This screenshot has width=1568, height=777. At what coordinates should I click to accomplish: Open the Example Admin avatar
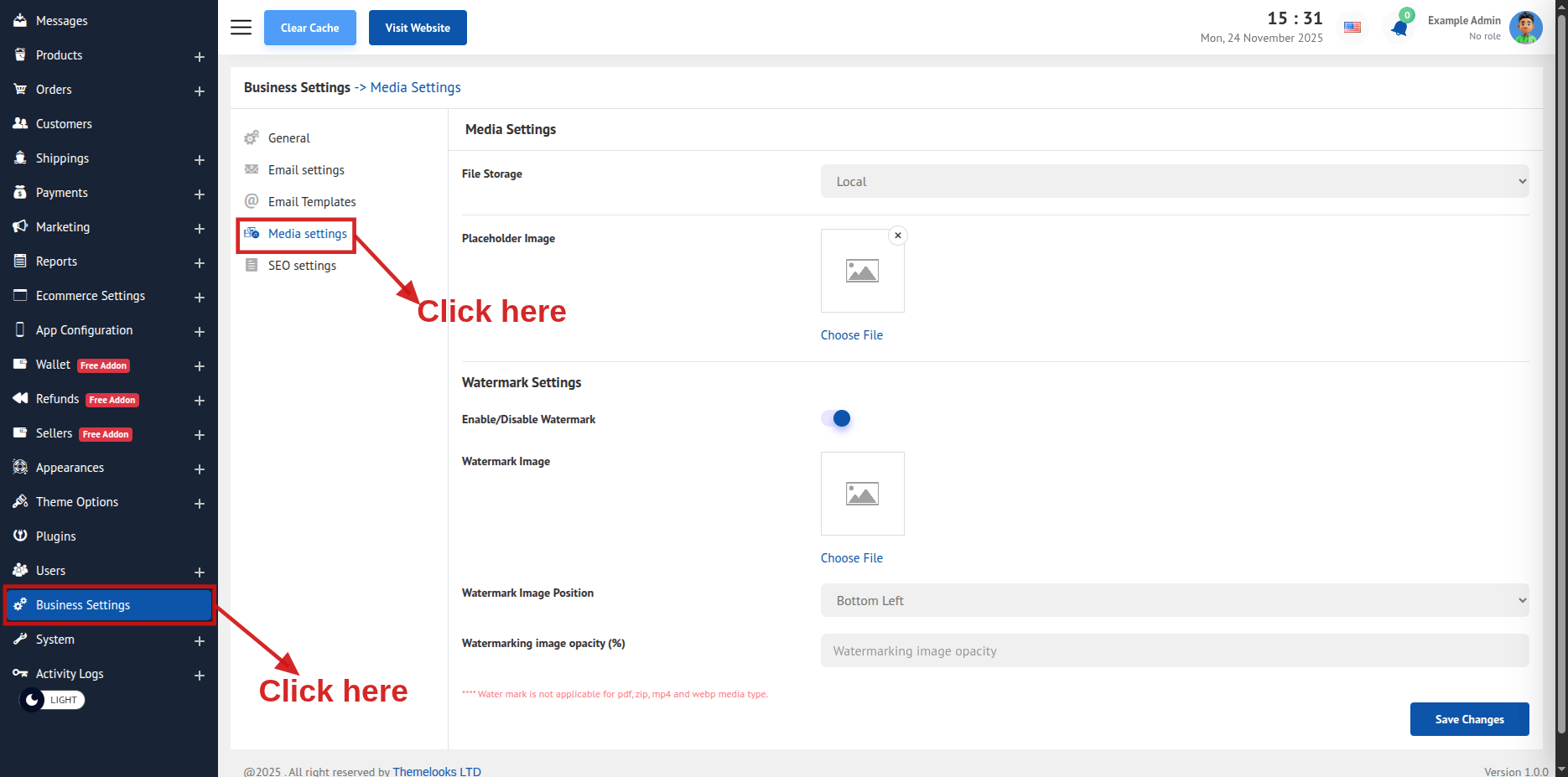pyautogui.click(x=1525, y=28)
